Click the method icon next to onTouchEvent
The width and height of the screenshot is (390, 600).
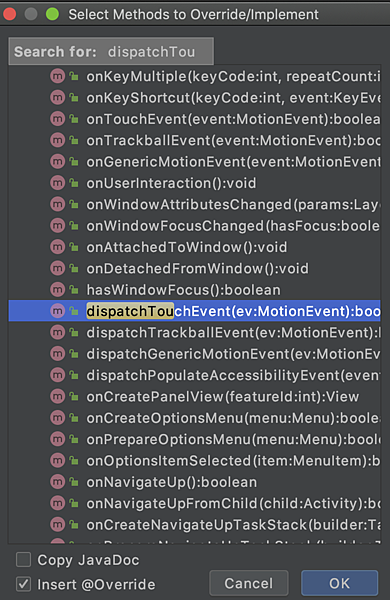point(58,119)
